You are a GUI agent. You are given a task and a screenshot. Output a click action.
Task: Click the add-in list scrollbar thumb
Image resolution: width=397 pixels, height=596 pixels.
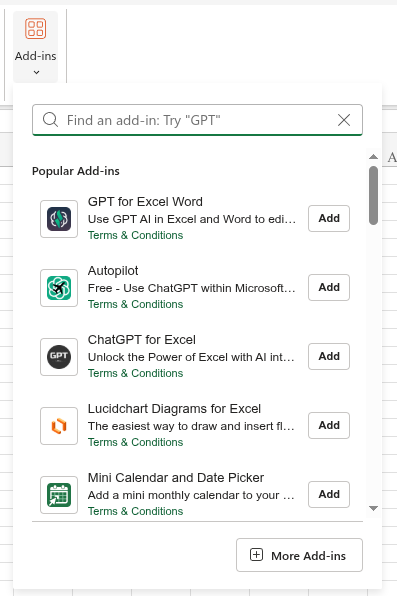pos(373,195)
